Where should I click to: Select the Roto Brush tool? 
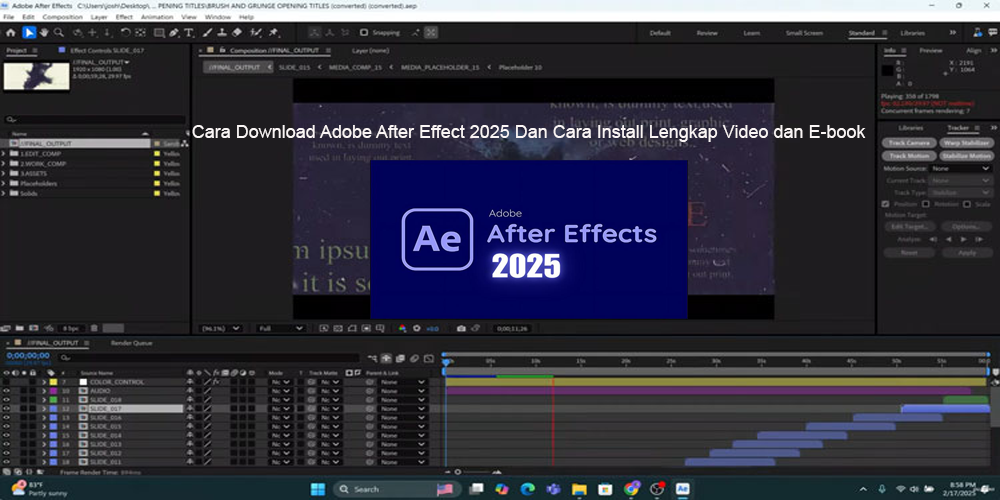click(256, 33)
